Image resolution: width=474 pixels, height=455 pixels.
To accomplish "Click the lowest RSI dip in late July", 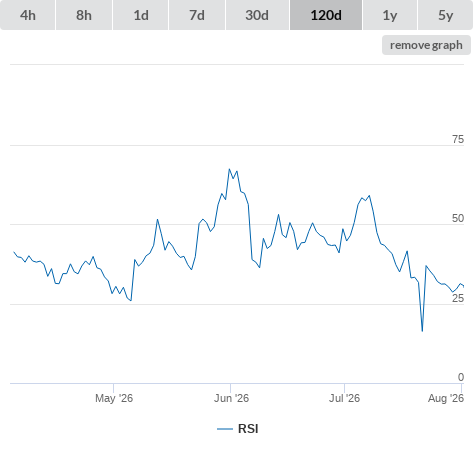I will coord(422,331).
